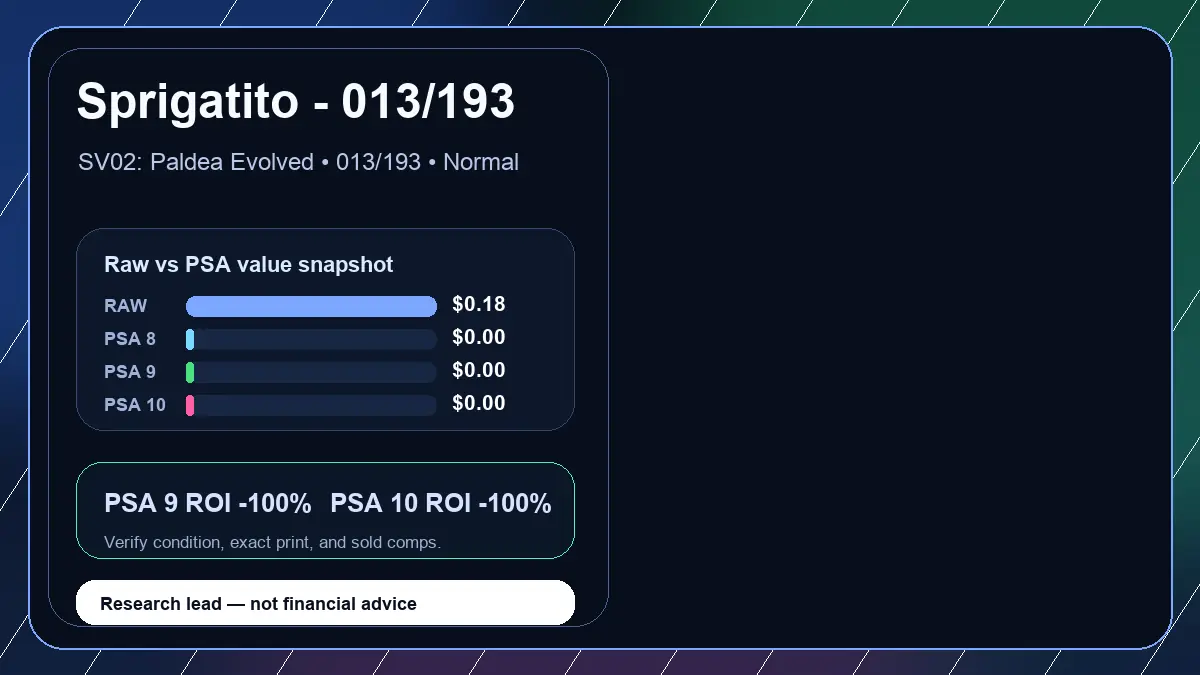Click the PSA 9 ROI -100% text
This screenshot has width=1200, height=675.
(x=208, y=504)
